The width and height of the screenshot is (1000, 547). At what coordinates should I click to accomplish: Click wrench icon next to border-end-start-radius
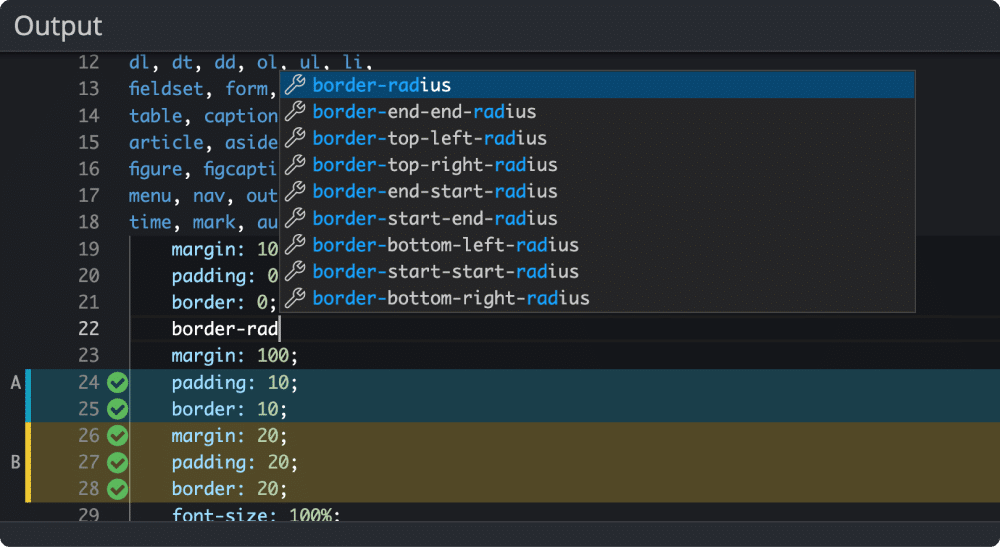(x=295, y=191)
